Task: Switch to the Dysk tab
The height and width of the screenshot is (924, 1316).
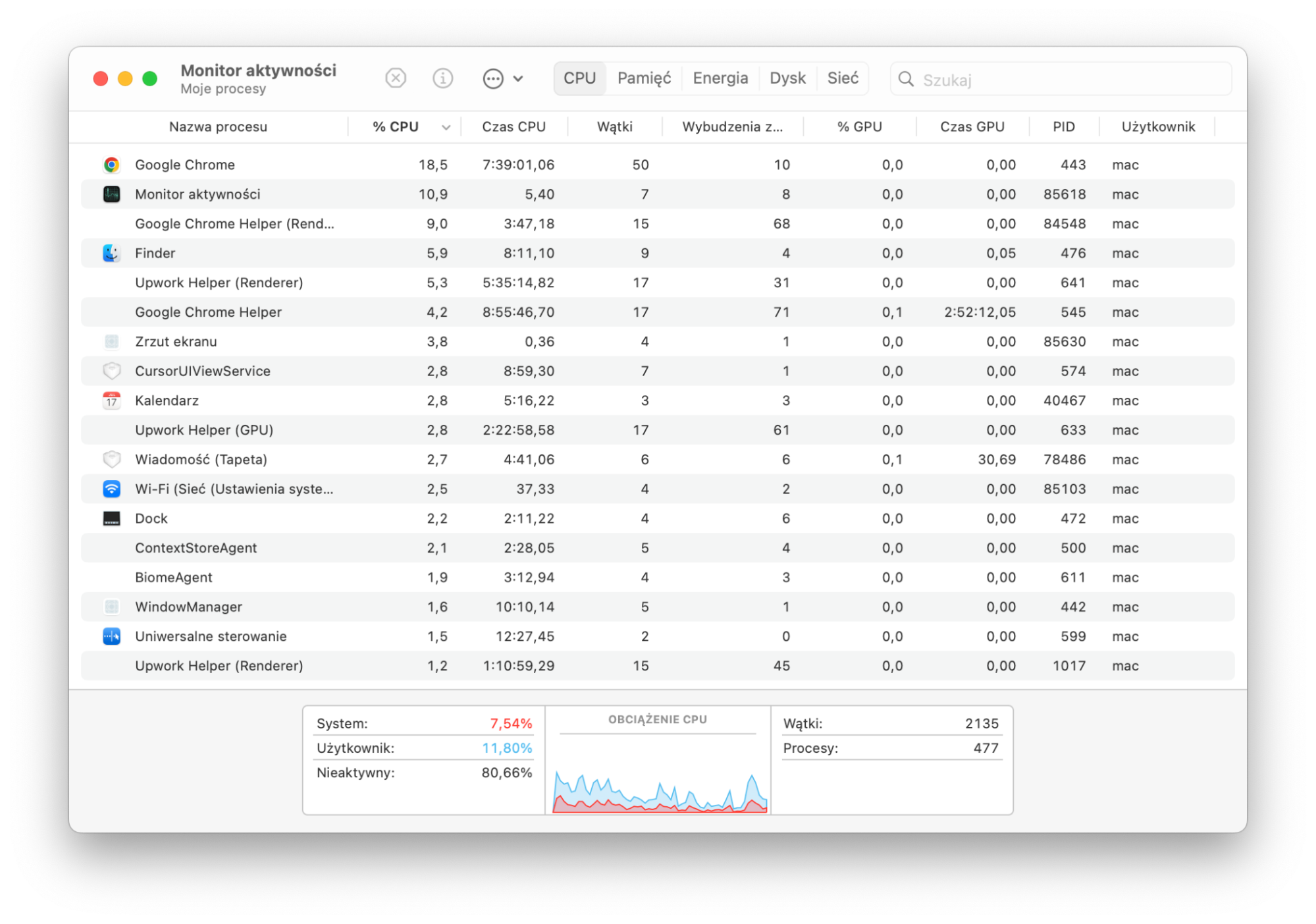Action: (x=787, y=78)
